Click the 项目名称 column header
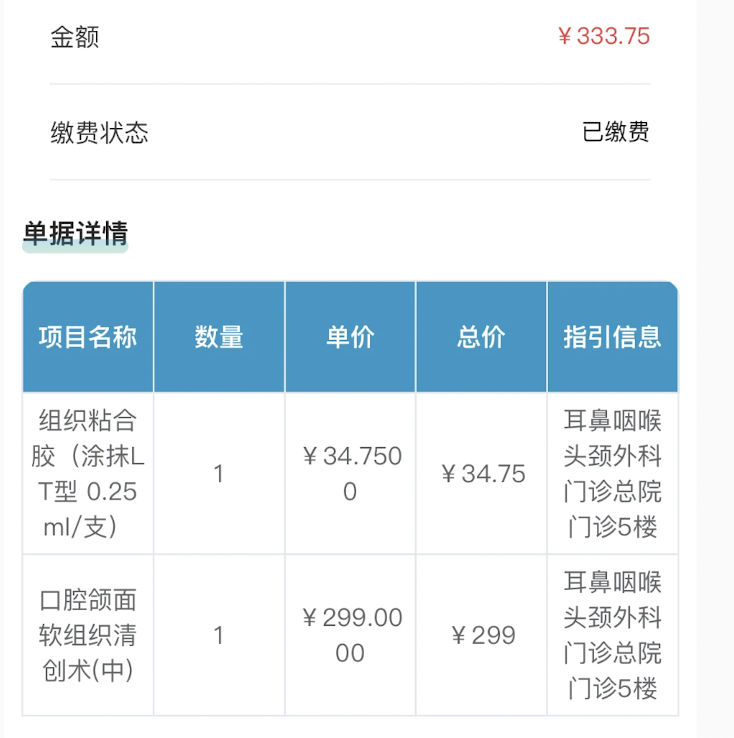Viewport: 734px width, 738px height. tap(88, 337)
